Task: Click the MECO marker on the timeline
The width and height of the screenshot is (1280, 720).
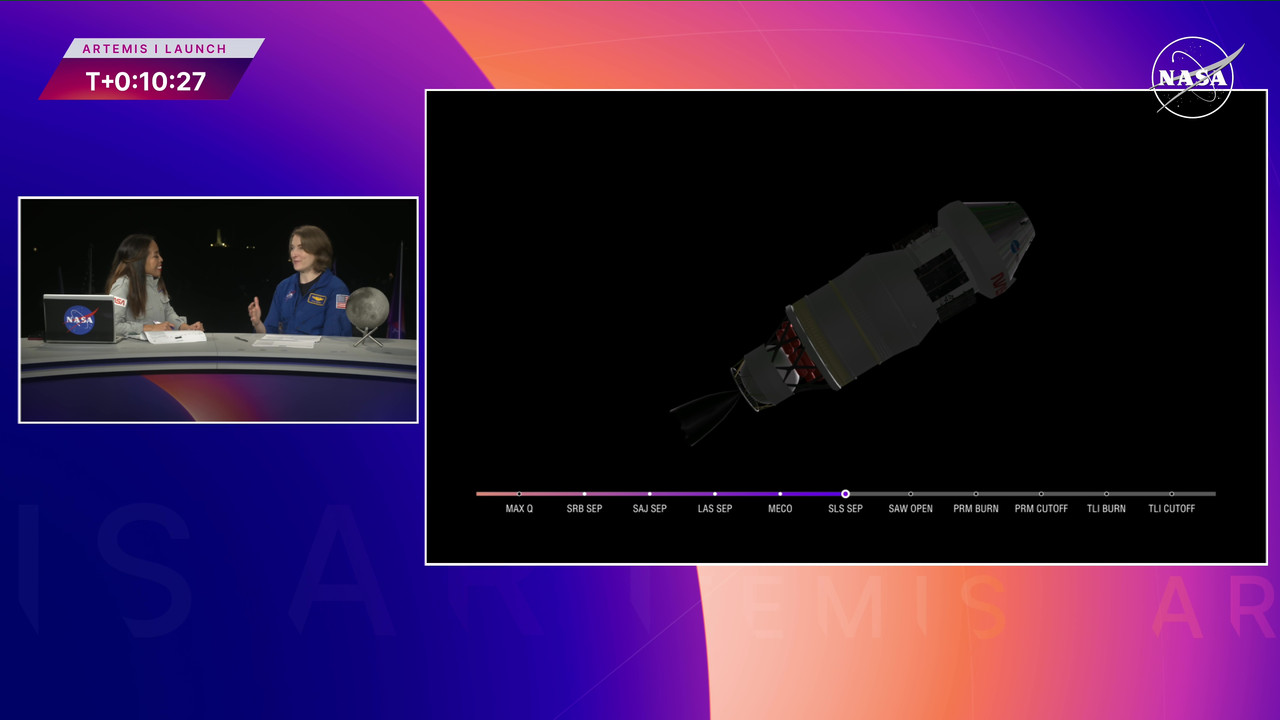Action: coord(780,493)
